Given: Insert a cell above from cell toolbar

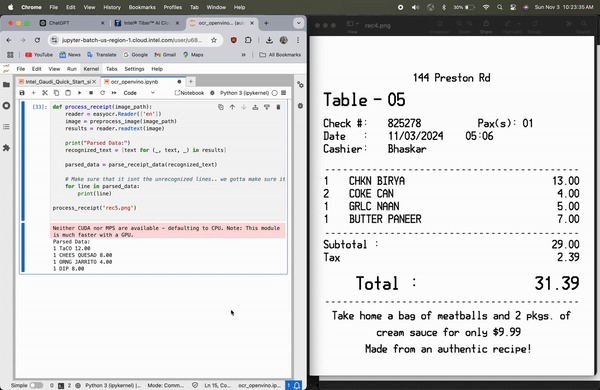Looking at the screenshot, I should click(x=255, y=107).
